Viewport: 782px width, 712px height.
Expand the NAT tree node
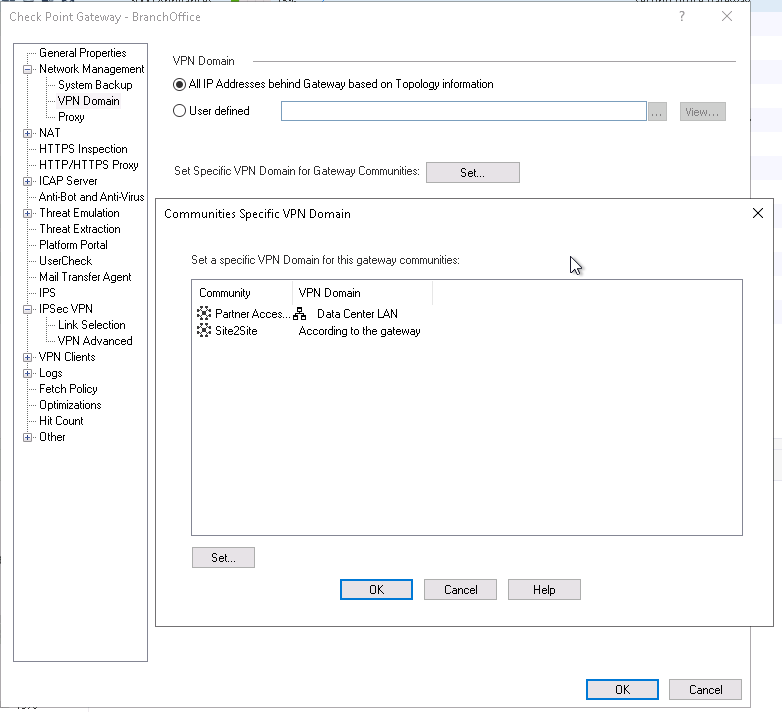(x=27, y=133)
